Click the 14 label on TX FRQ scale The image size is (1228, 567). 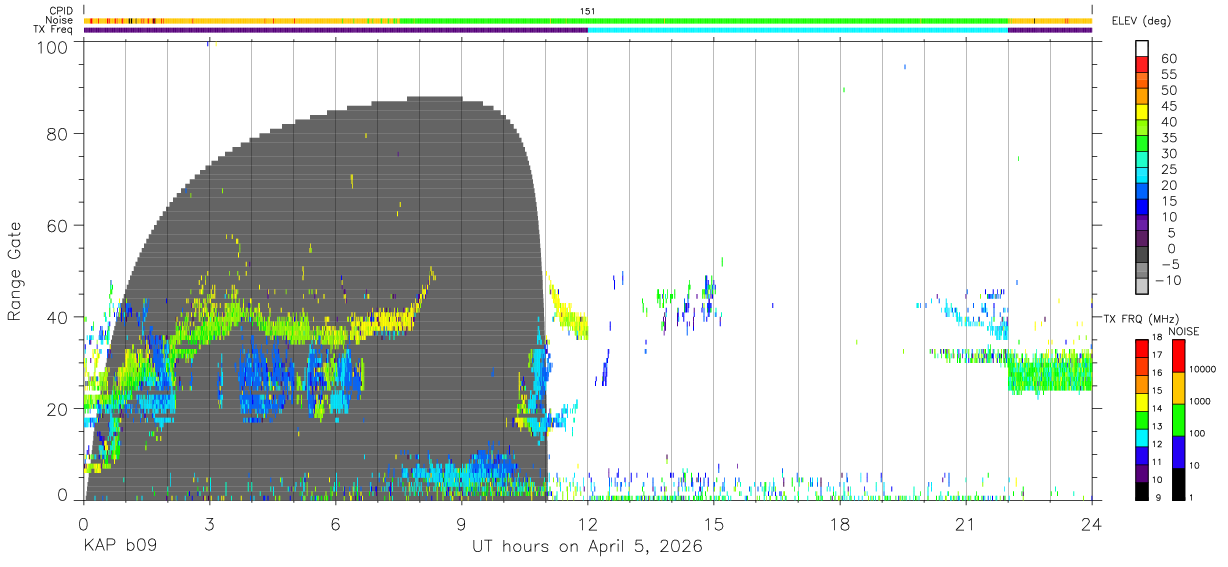point(1158,409)
